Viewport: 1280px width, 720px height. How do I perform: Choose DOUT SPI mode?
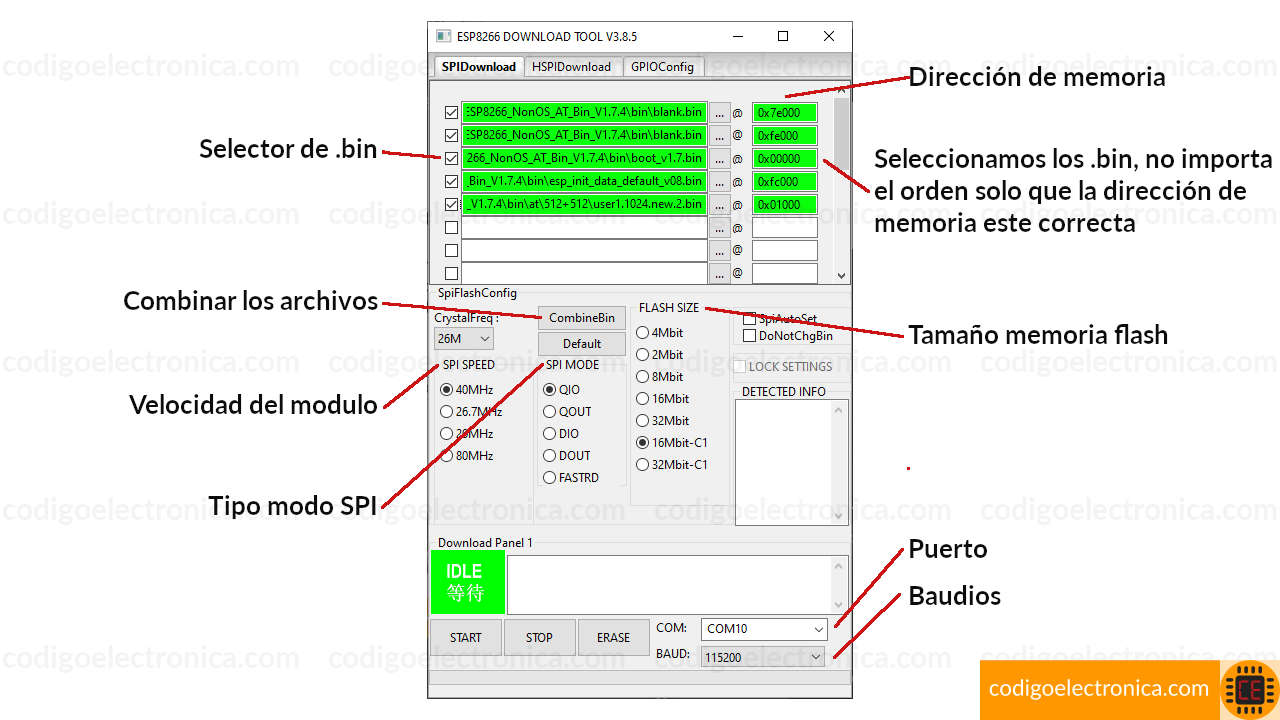click(x=549, y=456)
